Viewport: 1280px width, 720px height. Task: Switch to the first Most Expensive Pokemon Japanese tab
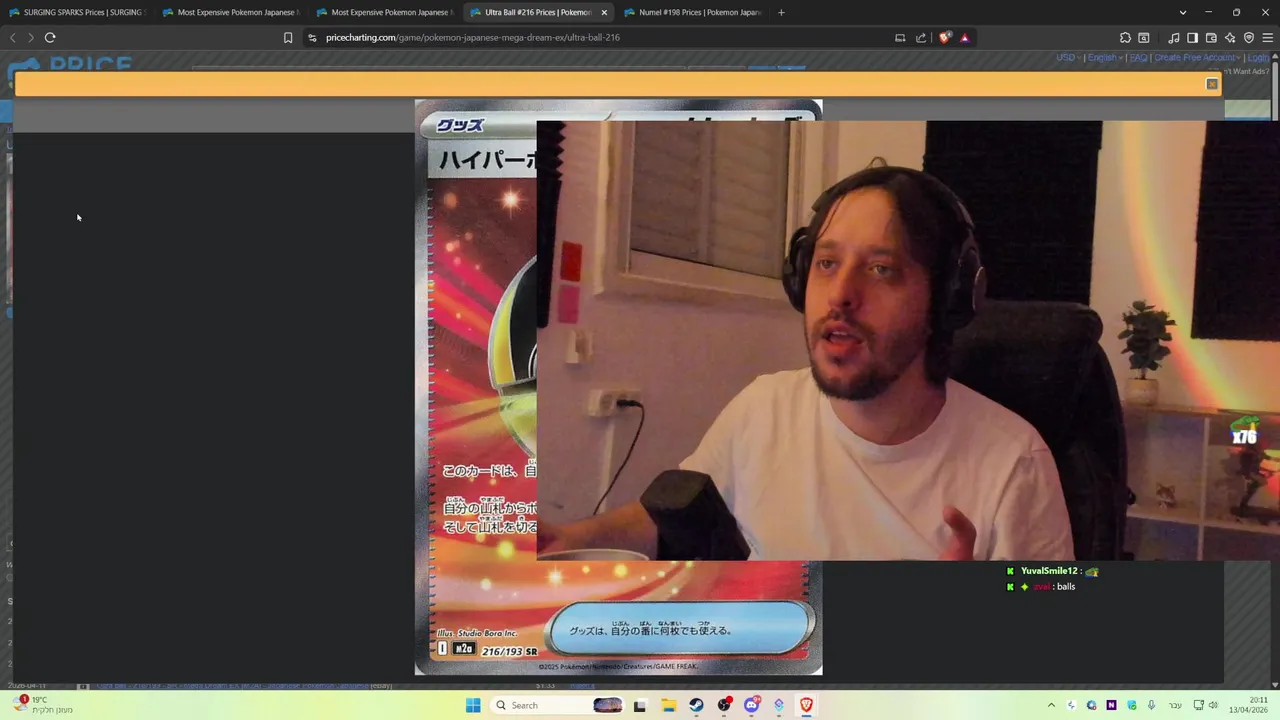click(x=231, y=12)
